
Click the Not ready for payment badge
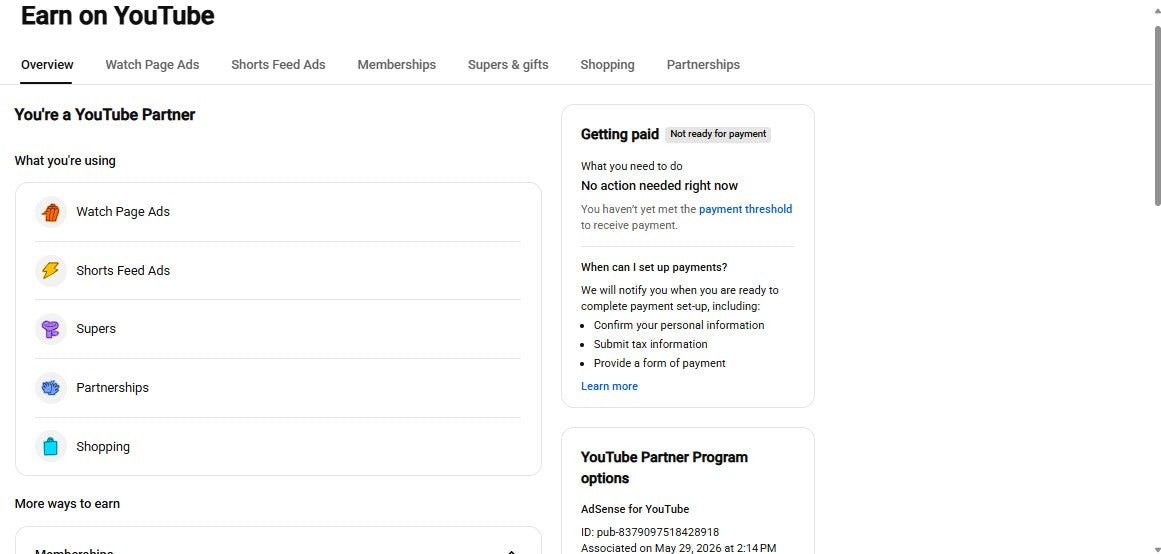(x=717, y=134)
